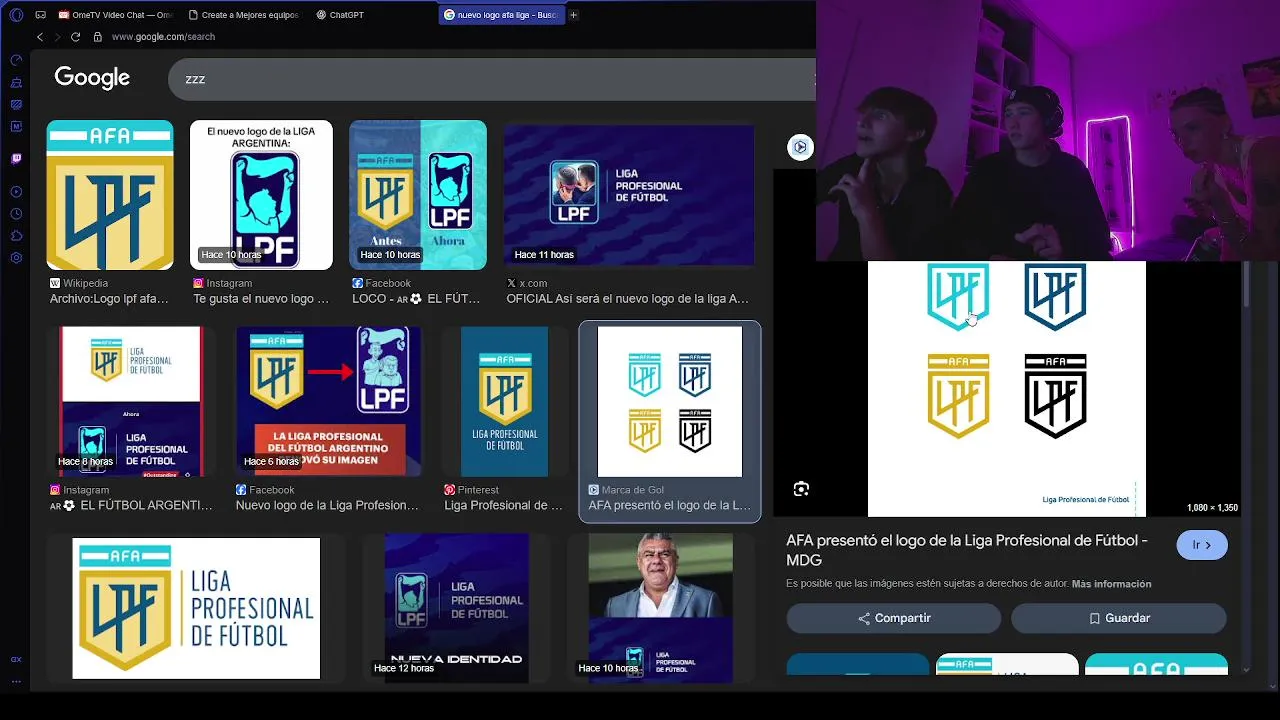Click the Hace 12 horas label
Viewport: 1280px width, 720px height.
pos(404,668)
